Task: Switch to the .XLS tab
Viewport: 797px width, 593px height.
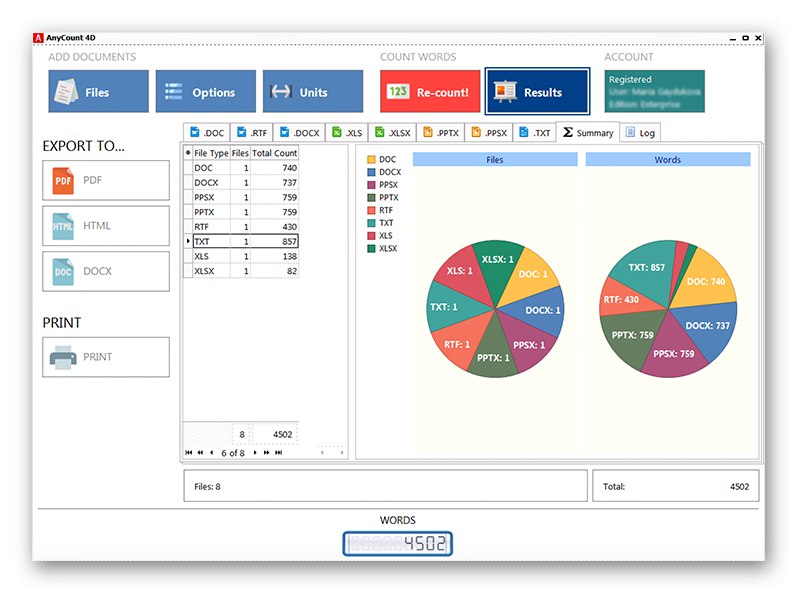Action: click(347, 133)
